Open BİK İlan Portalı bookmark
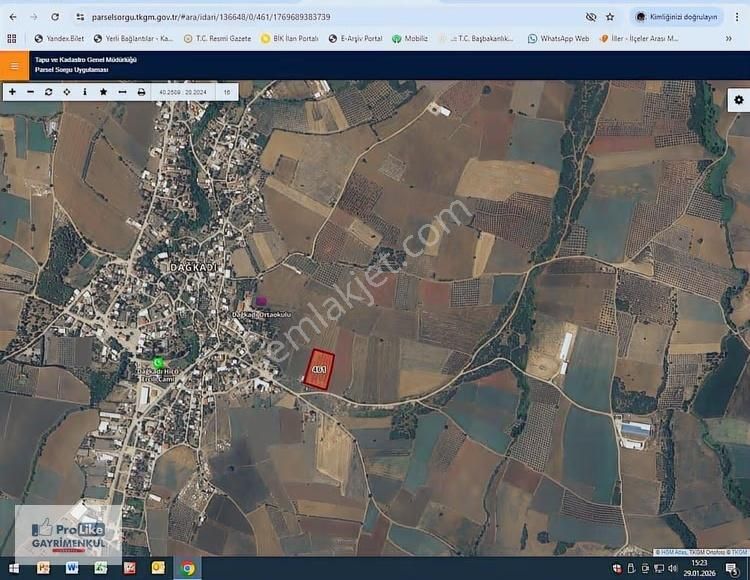Image resolution: width=750 pixels, height=580 pixels. click(x=289, y=39)
